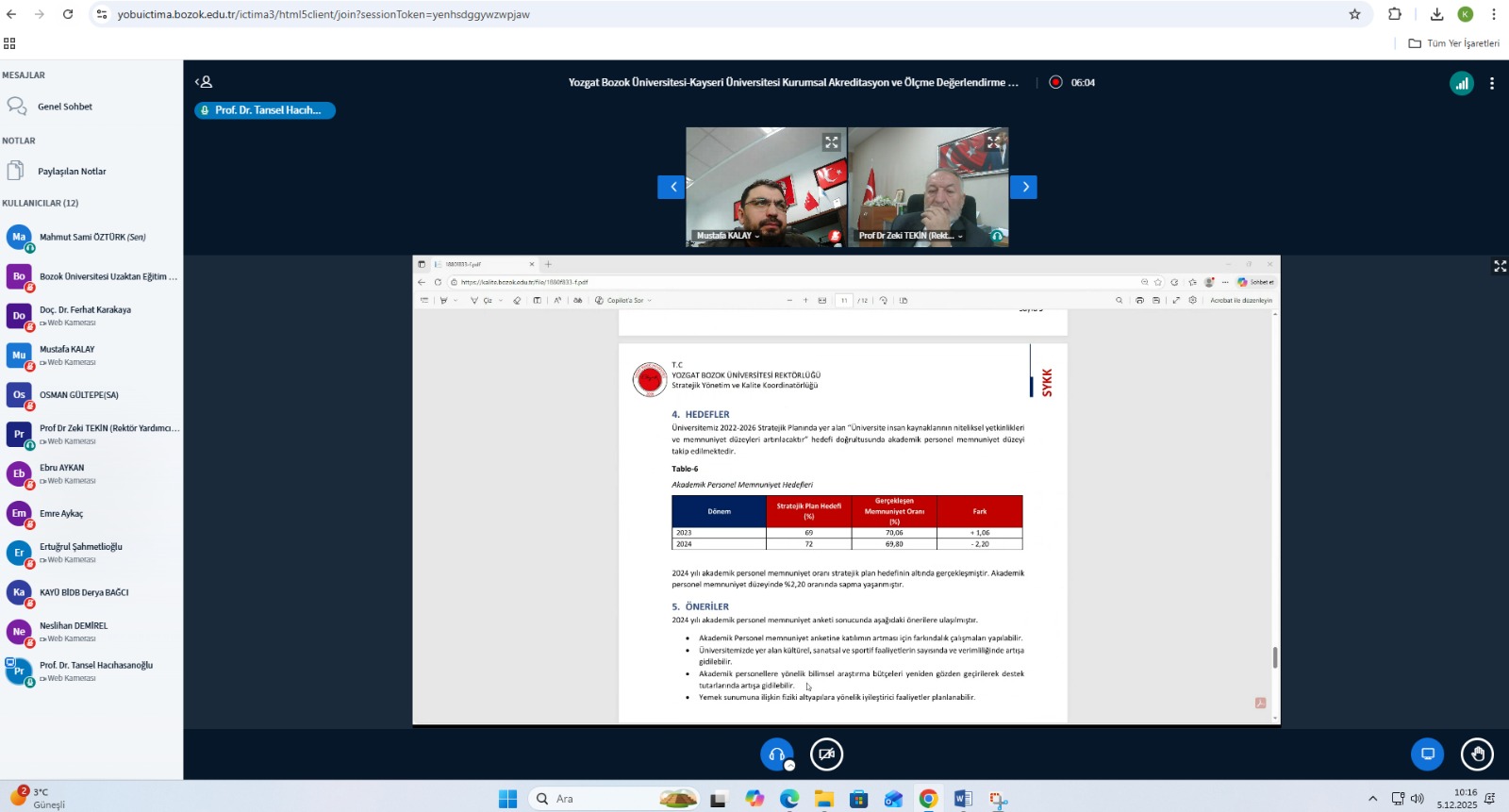Make the shared presentation fullscreen
Screen dimensions: 1509x812
[x=1500, y=267]
